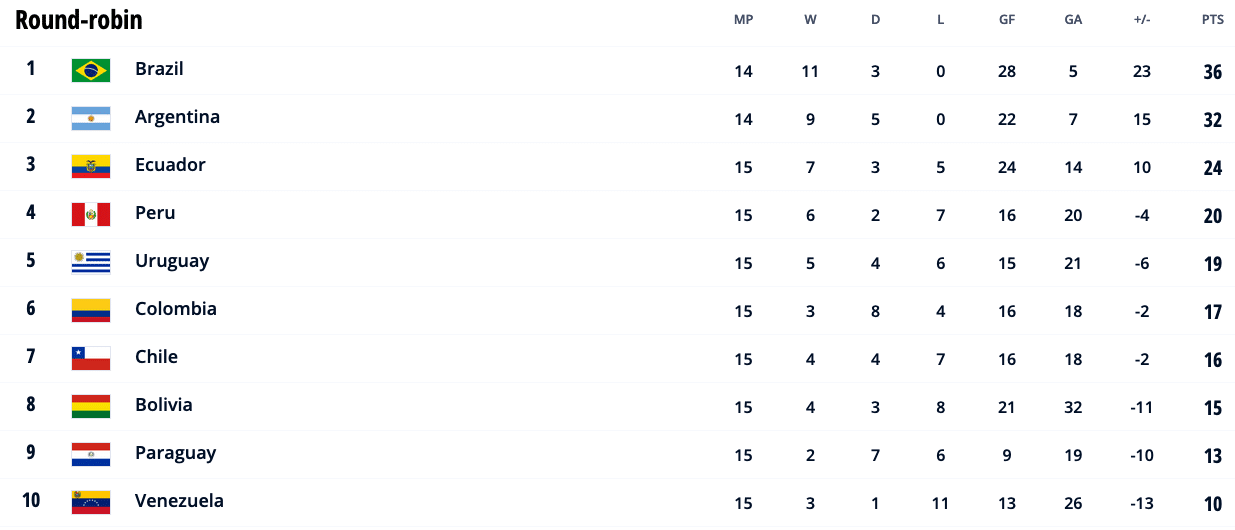
Task: Click the GF column header
Action: [1007, 20]
